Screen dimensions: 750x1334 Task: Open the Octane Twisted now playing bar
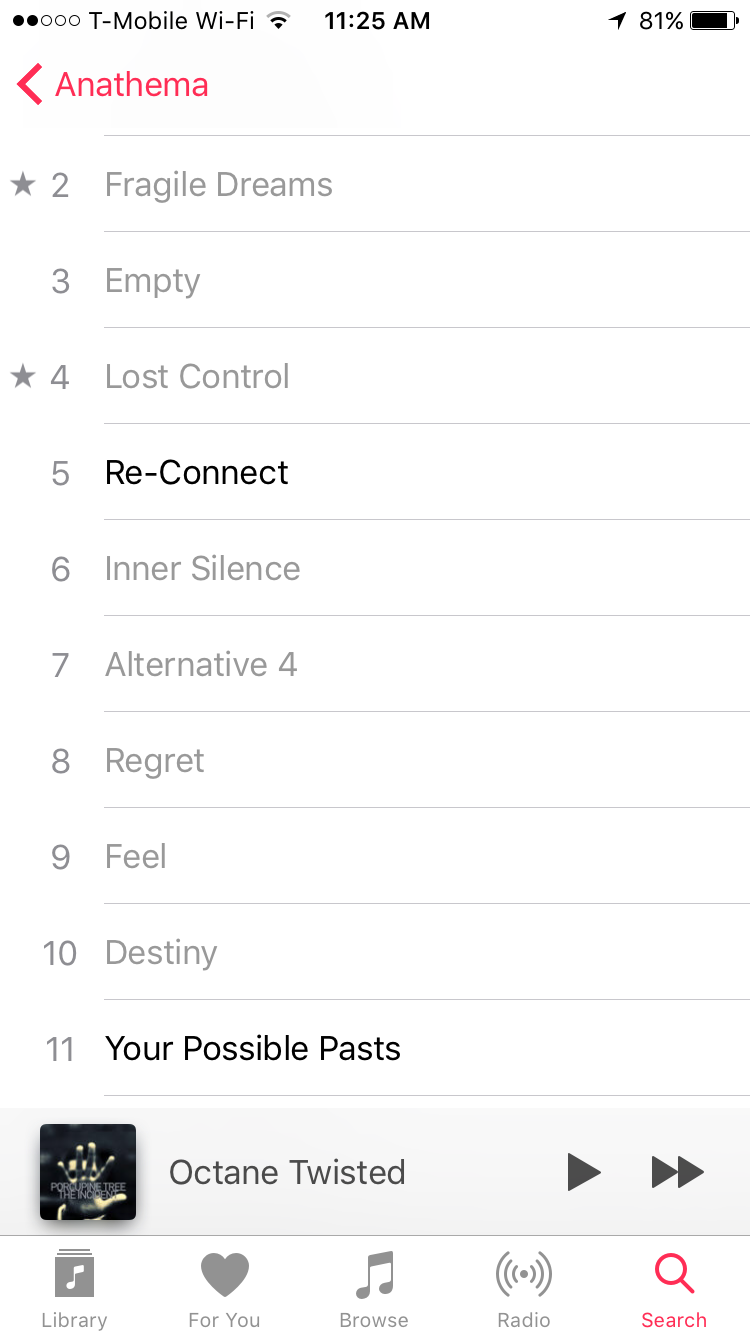pyautogui.click(x=375, y=1172)
